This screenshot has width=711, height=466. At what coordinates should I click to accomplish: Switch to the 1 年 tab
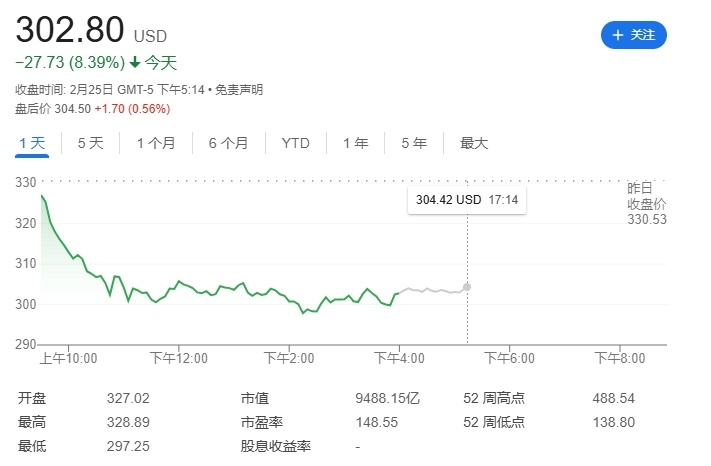pyautogui.click(x=355, y=143)
